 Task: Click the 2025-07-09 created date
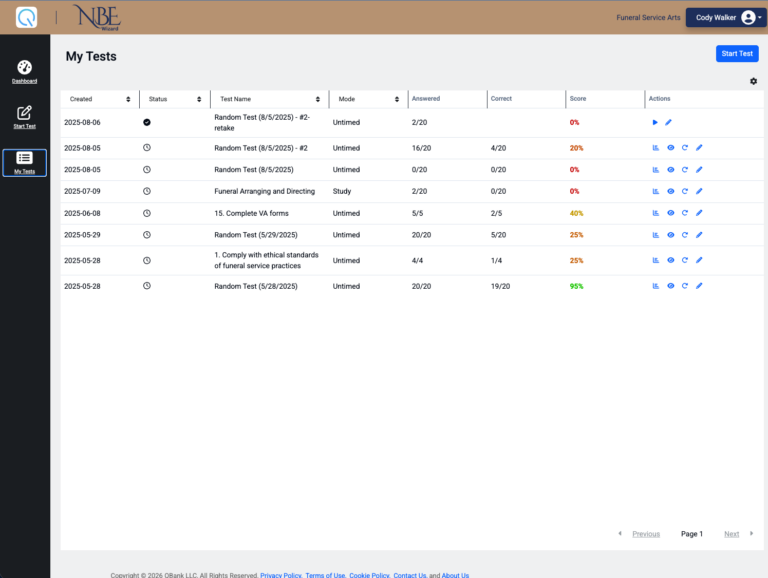tap(82, 191)
